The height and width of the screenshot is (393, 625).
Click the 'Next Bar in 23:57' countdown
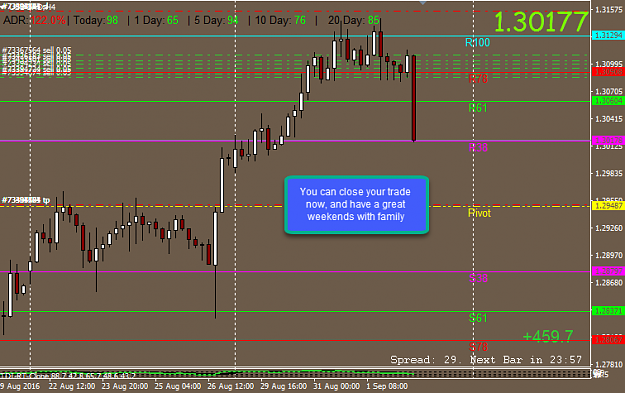pos(526,360)
